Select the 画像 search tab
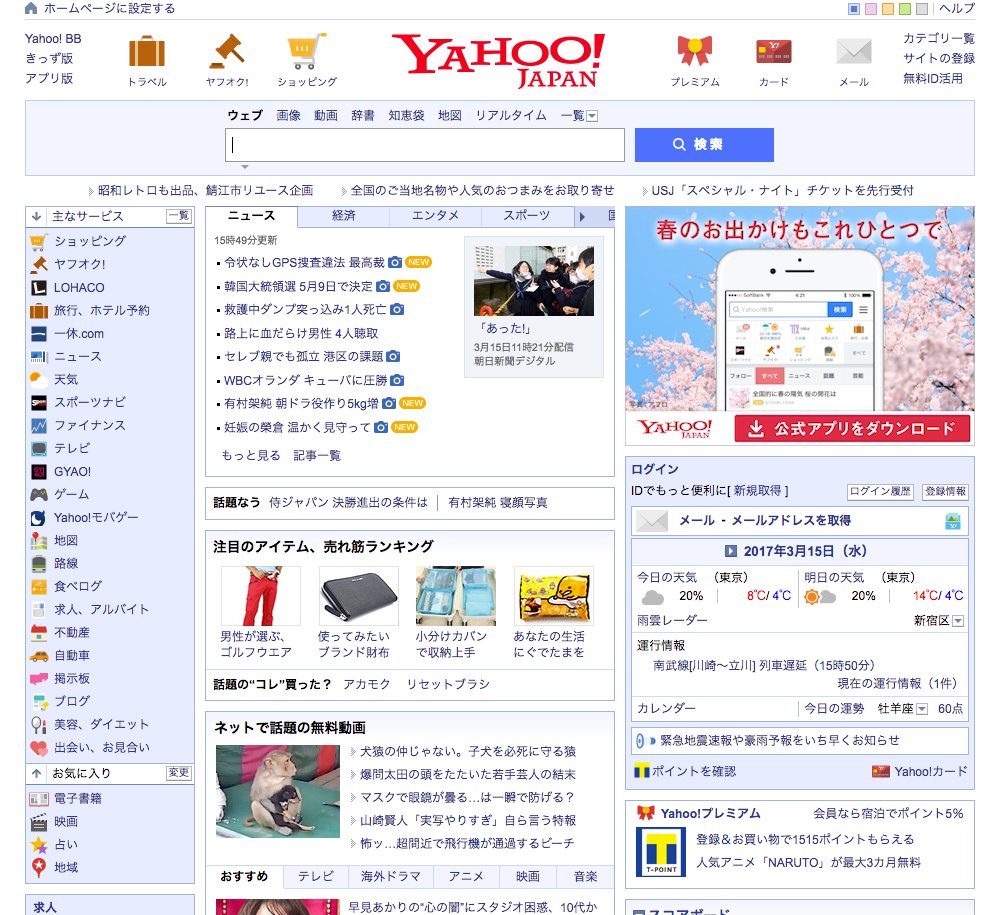Image resolution: width=1000 pixels, height=915 pixels. (288, 115)
